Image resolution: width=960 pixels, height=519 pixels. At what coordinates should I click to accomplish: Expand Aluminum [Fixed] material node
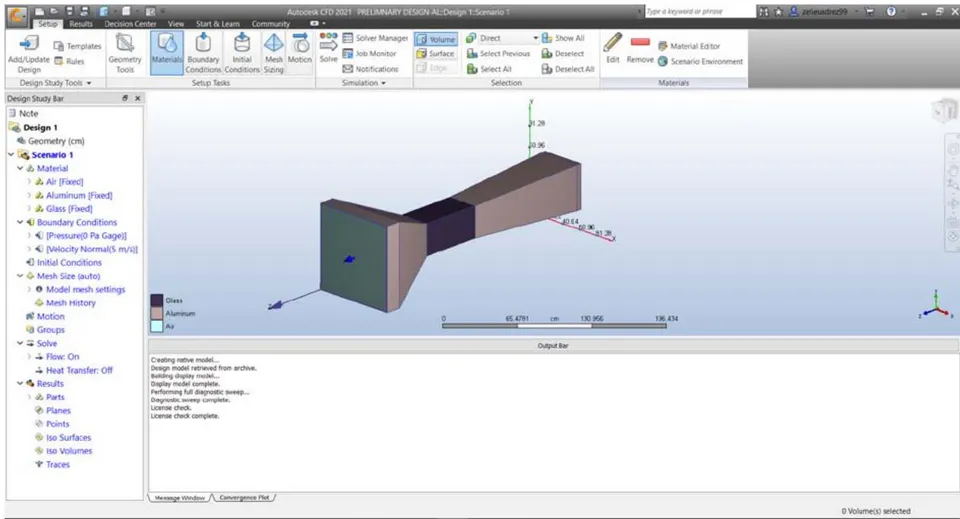[29, 195]
